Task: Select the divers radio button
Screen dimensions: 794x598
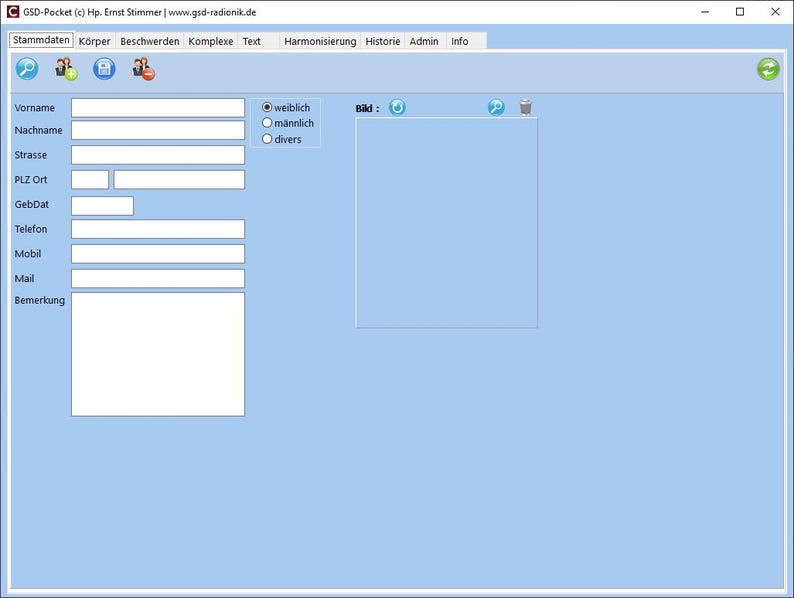Action: [x=267, y=139]
